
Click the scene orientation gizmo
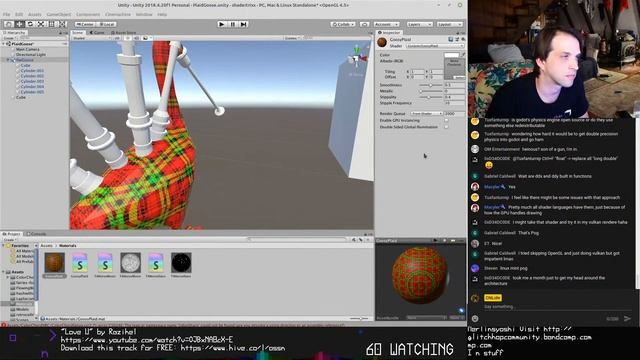pyautogui.click(x=356, y=59)
